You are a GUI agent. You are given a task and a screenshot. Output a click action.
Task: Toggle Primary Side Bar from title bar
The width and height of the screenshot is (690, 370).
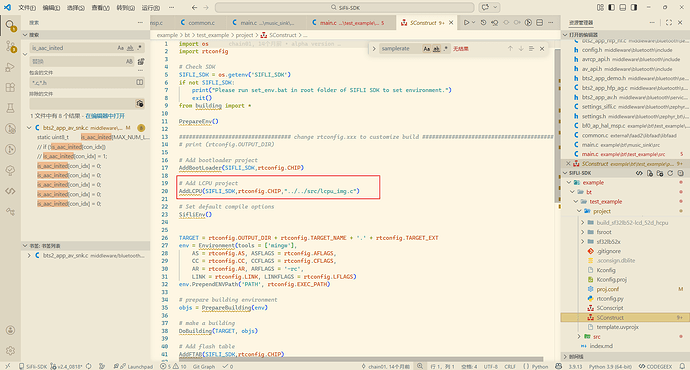pyautogui.click(x=612, y=7)
